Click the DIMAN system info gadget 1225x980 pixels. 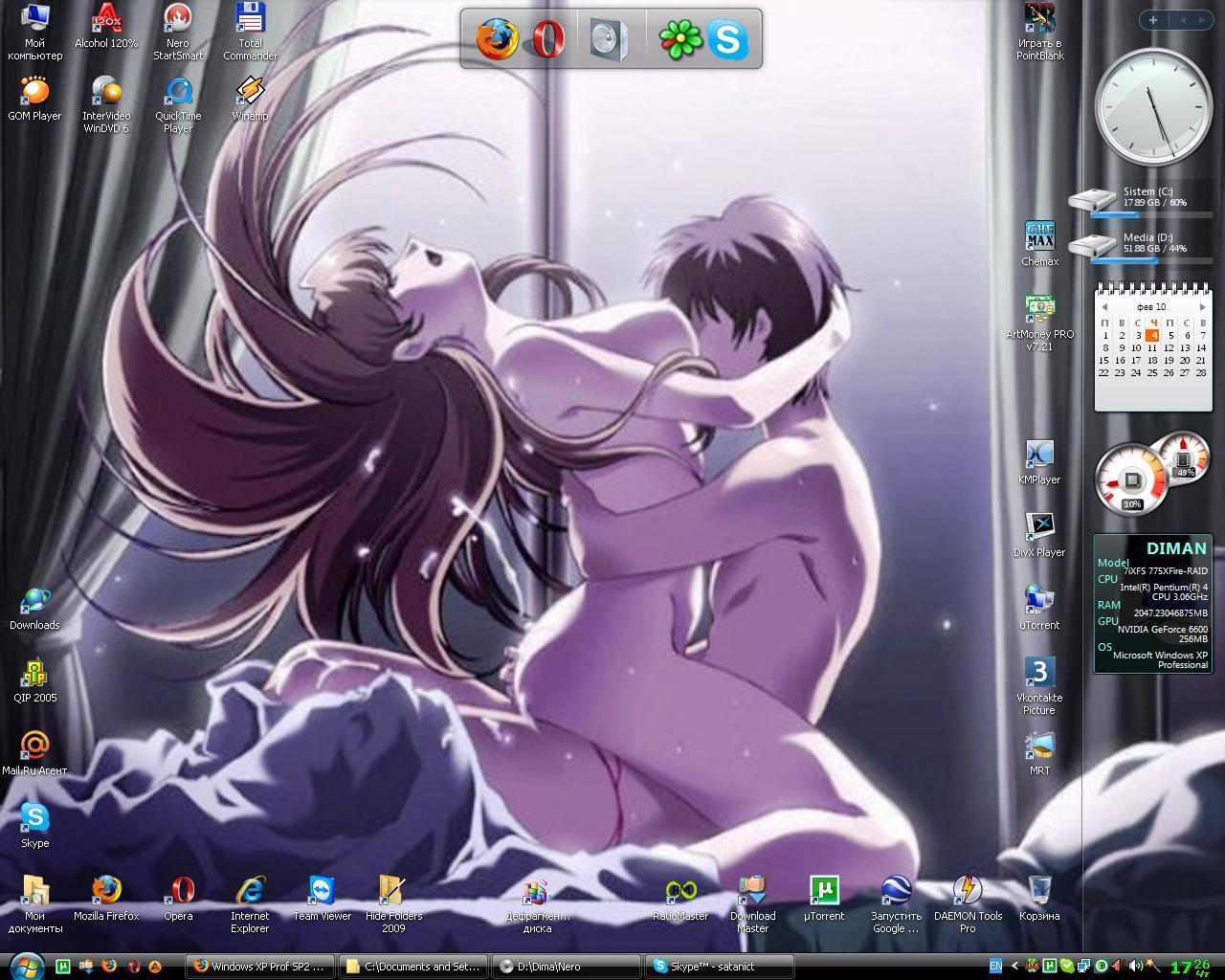tap(1152, 604)
